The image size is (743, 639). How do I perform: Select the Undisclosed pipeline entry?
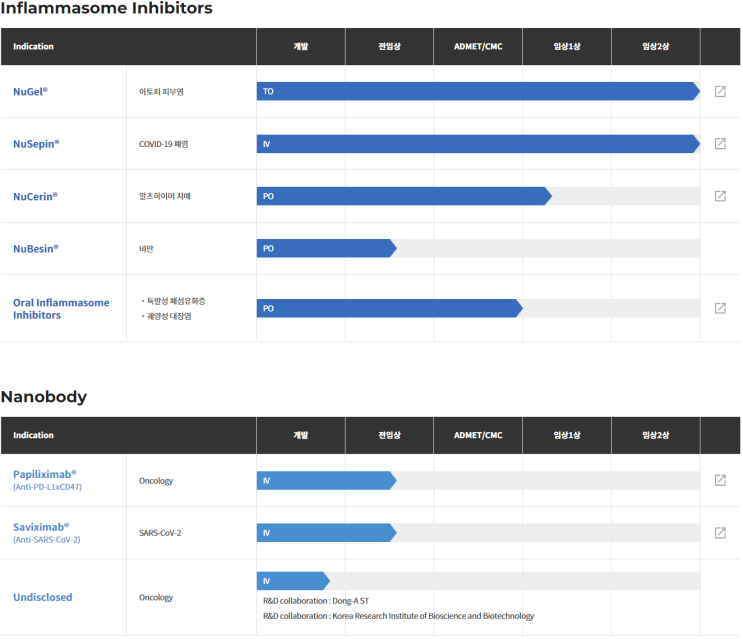point(43,597)
